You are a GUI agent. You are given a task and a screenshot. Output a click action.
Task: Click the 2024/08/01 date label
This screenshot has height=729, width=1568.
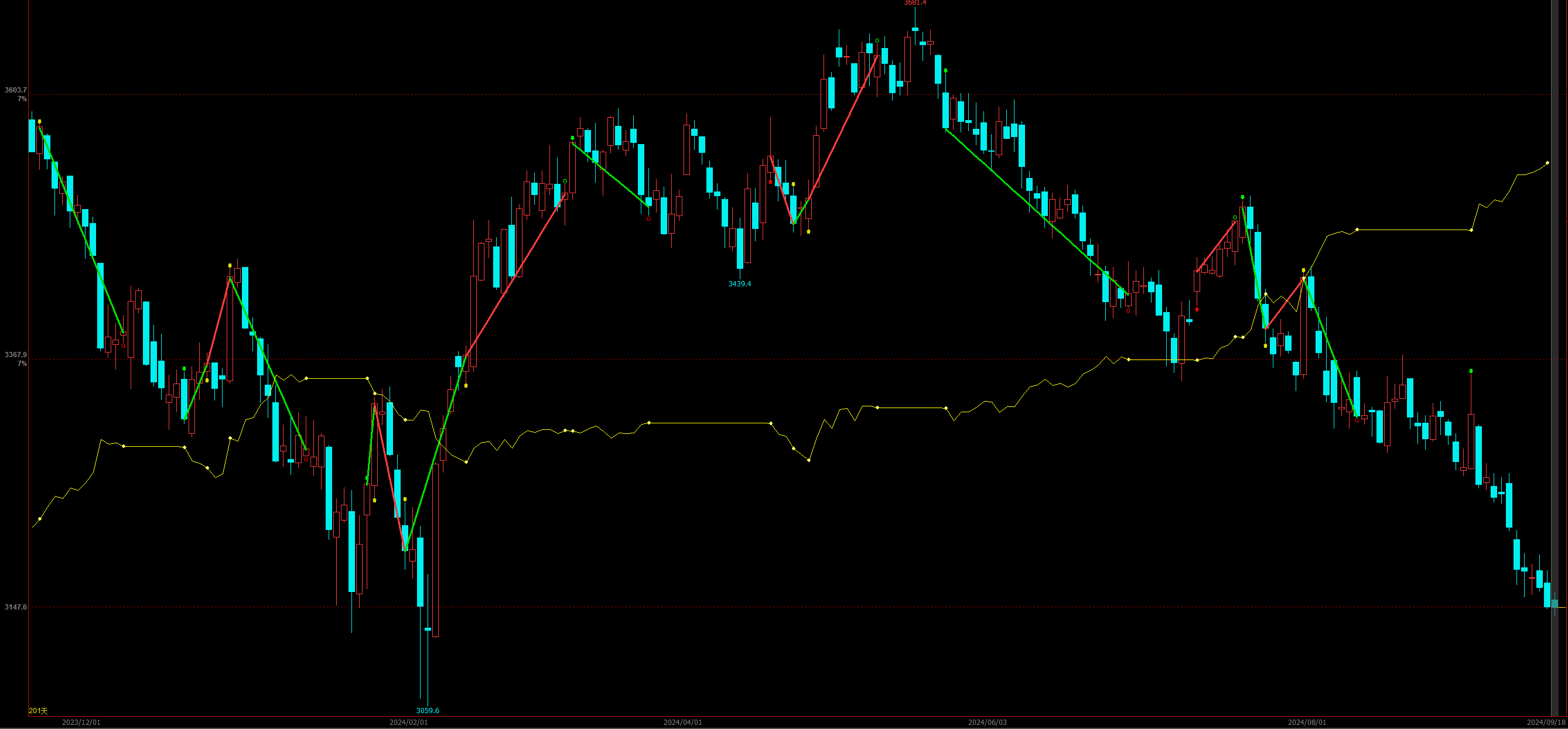(1307, 723)
